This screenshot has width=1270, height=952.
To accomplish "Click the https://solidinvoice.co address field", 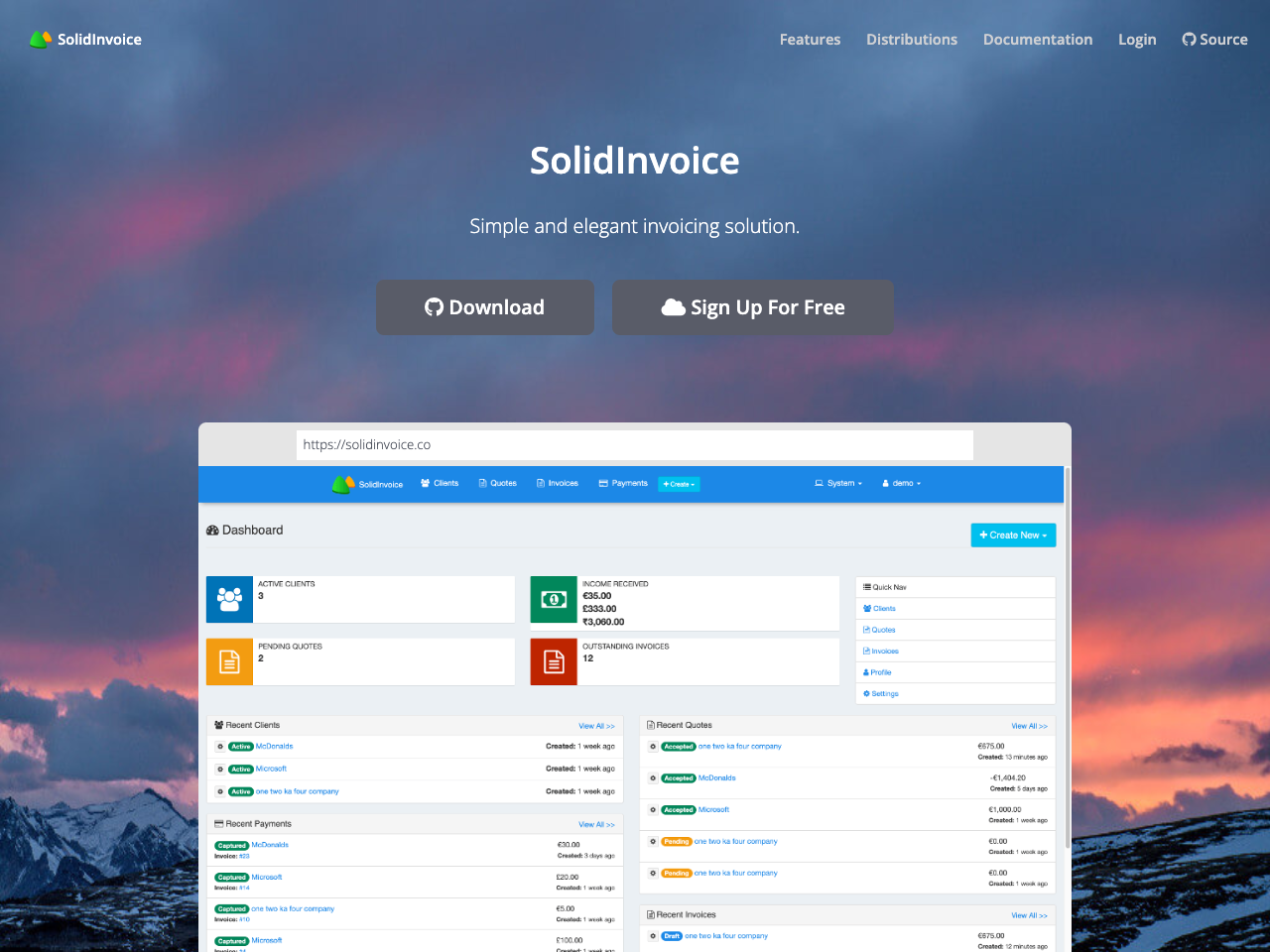I will [635, 444].
